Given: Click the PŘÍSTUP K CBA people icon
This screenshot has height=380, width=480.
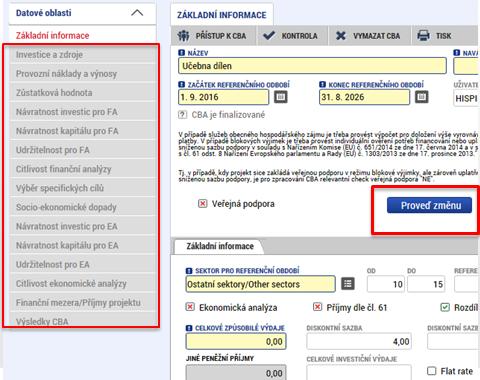Looking at the screenshot, I should (183, 36).
